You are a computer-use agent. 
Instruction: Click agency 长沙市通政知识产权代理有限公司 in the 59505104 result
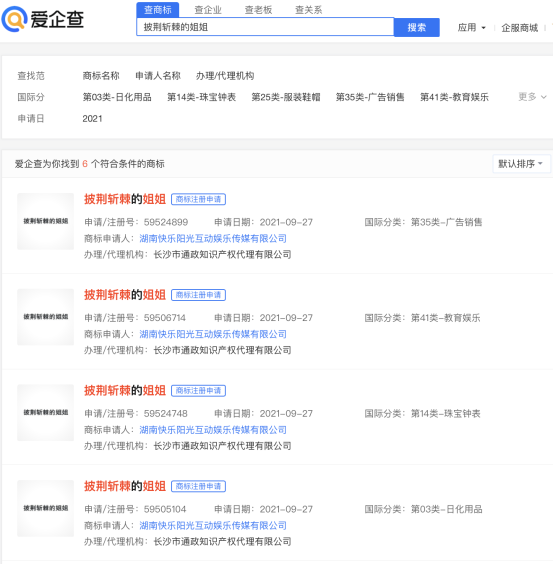(x=222, y=541)
